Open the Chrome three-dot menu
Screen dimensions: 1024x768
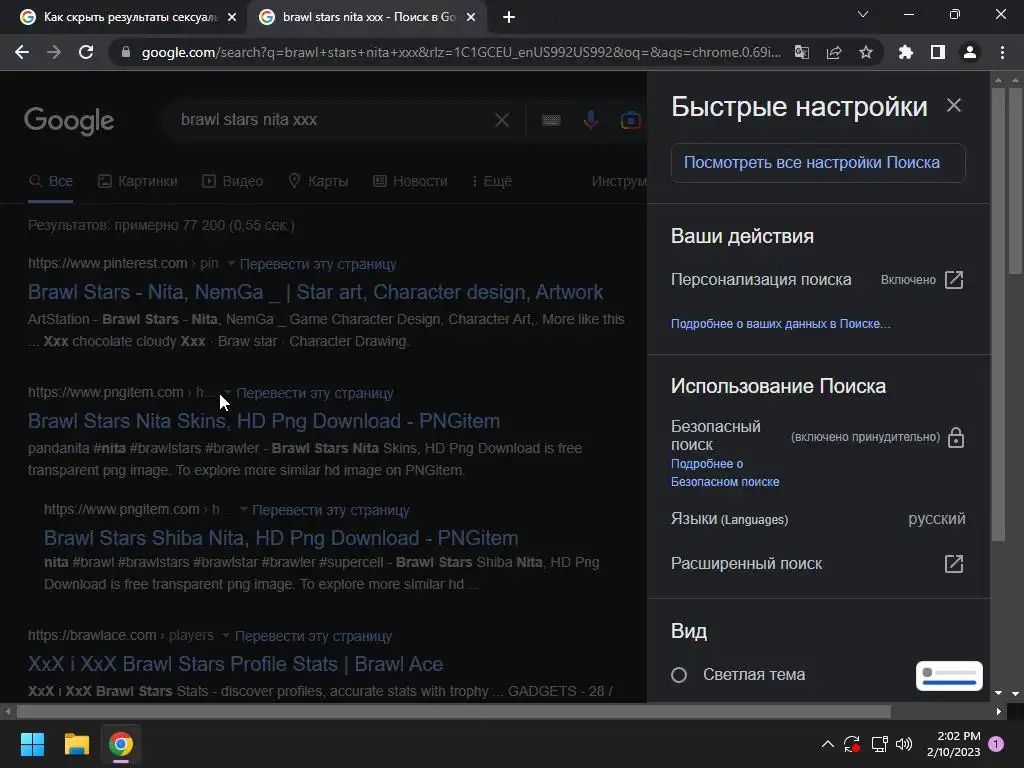click(x=1002, y=52)
